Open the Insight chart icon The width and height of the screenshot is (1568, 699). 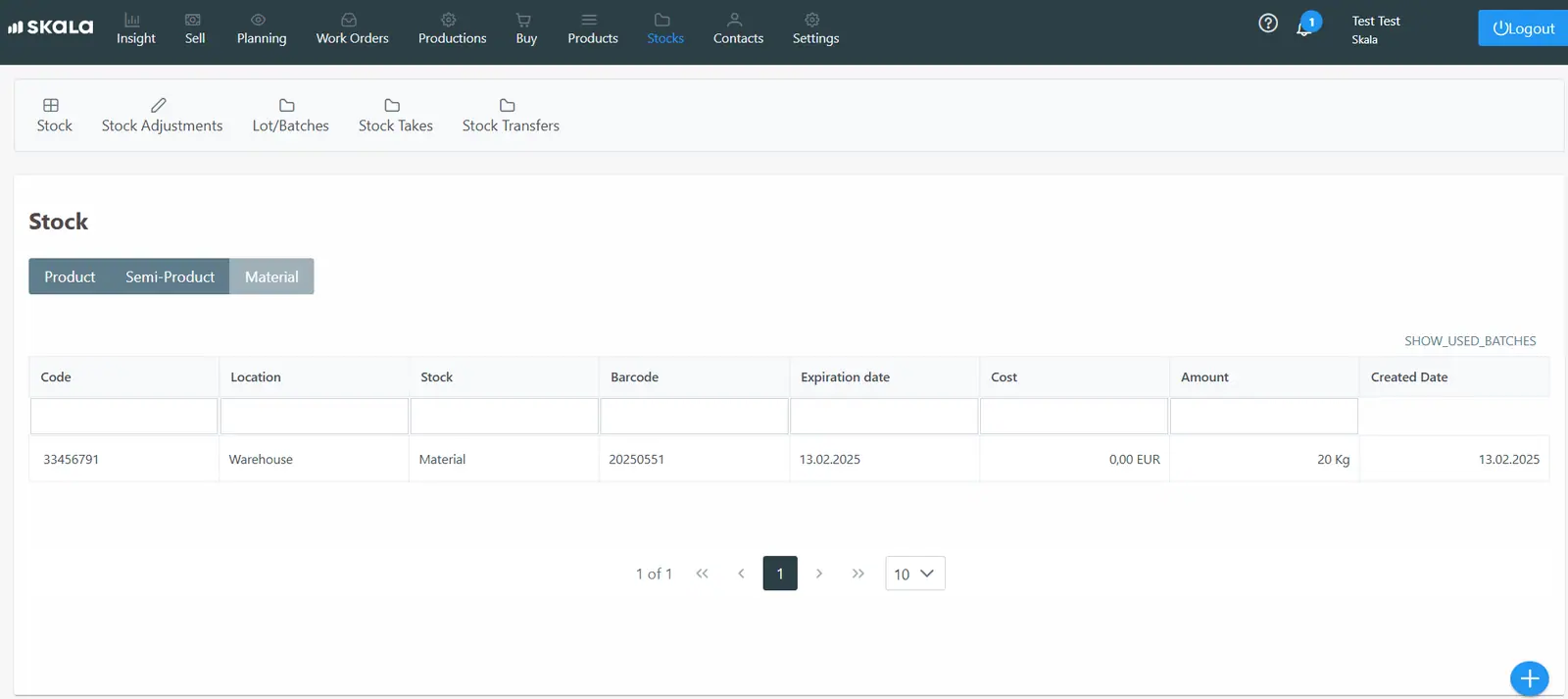click(x=132, y=20)
